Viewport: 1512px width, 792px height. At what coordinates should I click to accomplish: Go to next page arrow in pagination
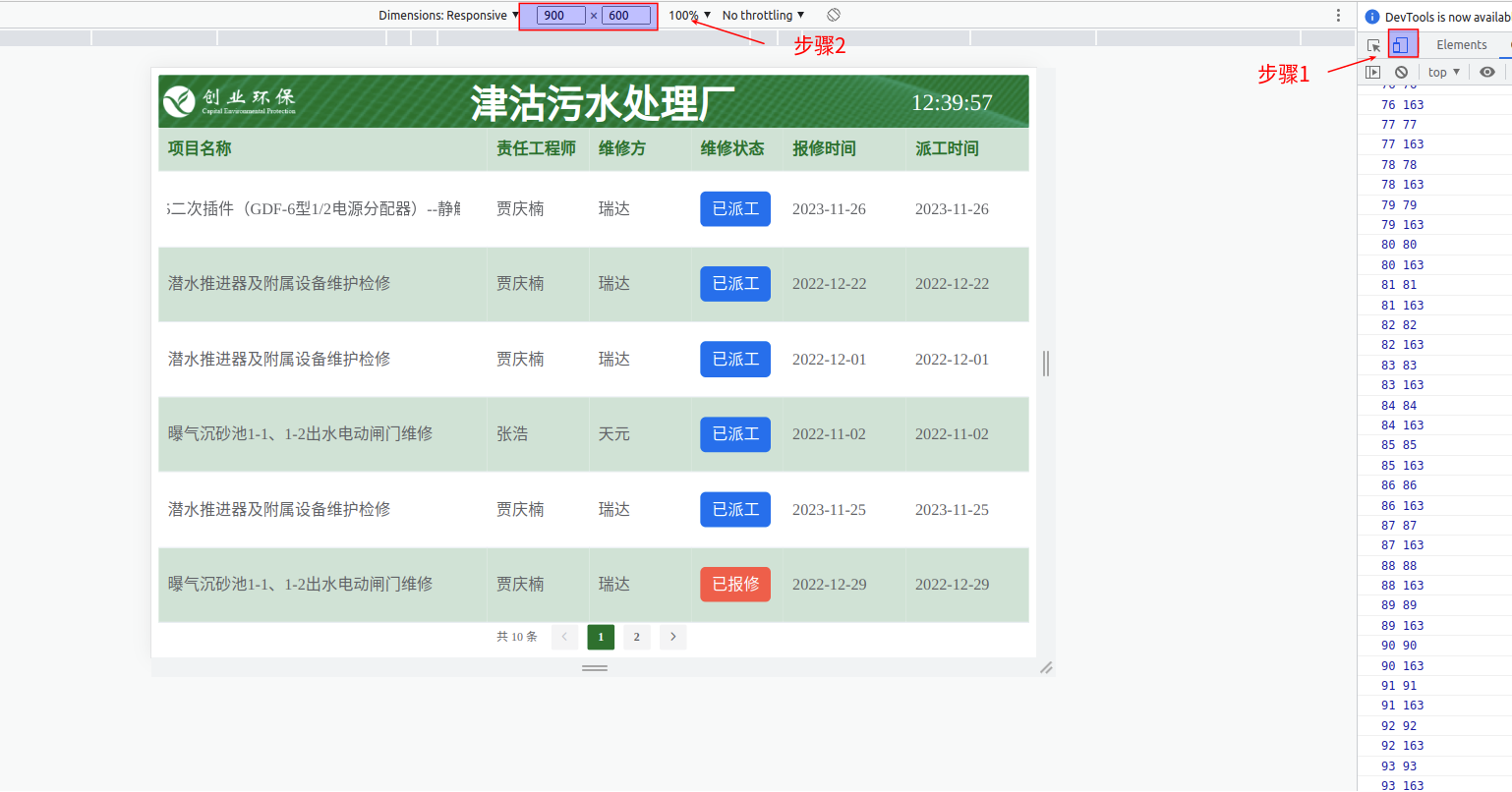672,637
